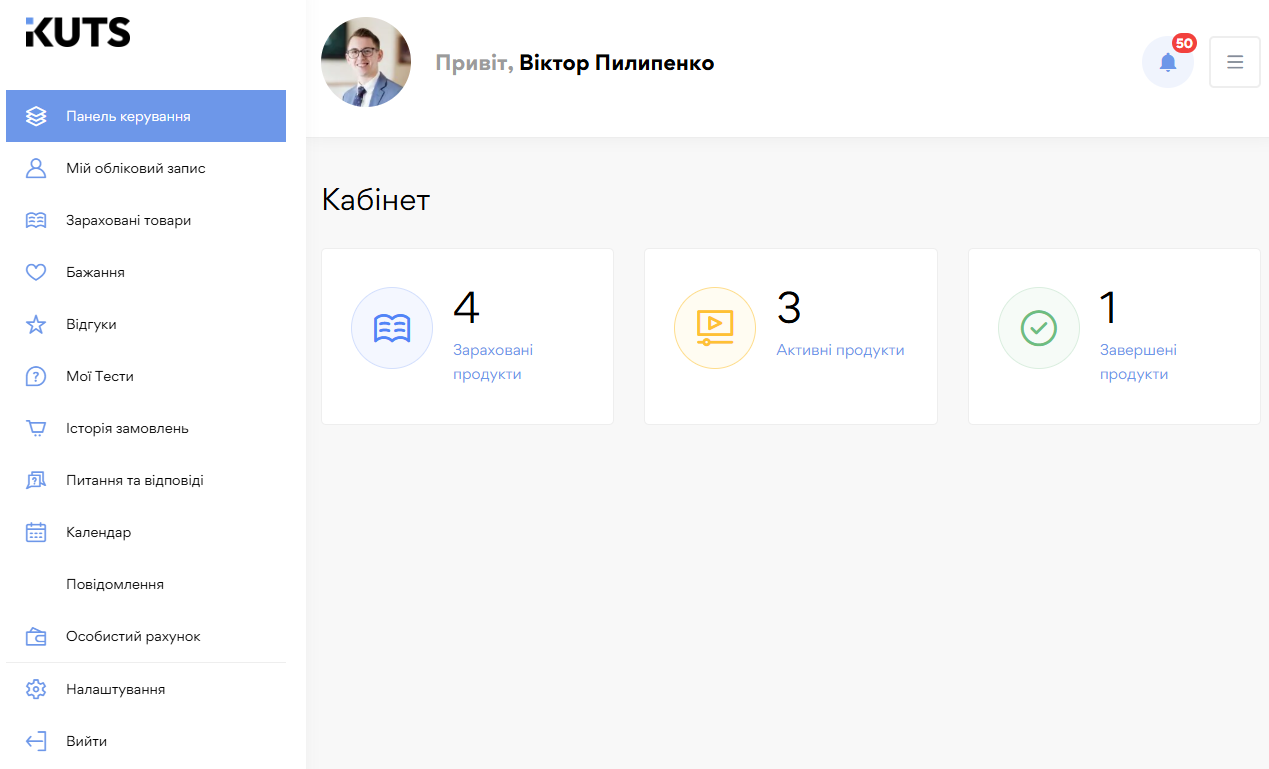This screenshot has width=1269, height=769.
Task: Select the Календар calendar icon
Action: click(x=36, y=531)
